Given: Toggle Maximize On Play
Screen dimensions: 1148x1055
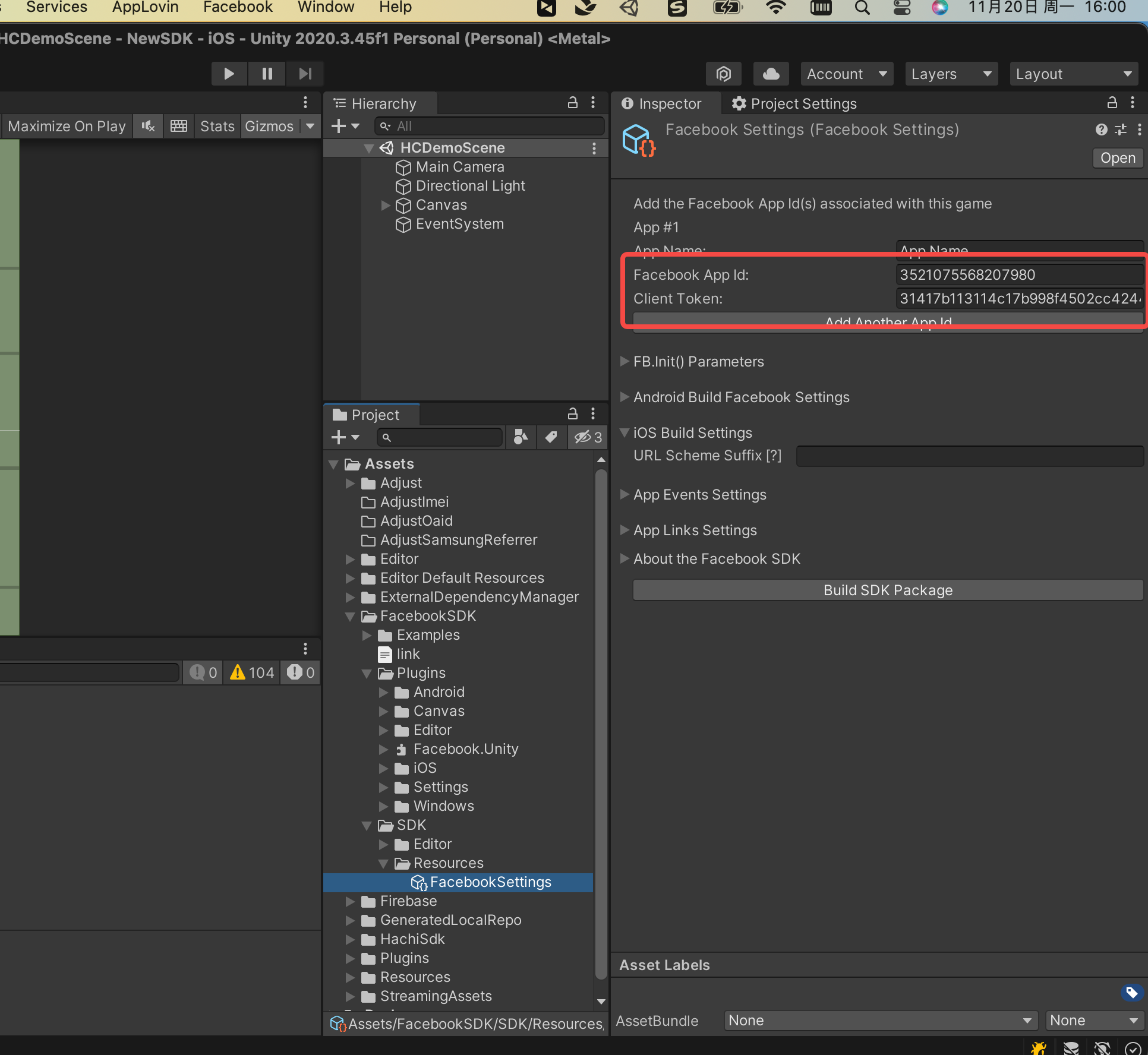Looking at the screenshot, I should point(67,126).
